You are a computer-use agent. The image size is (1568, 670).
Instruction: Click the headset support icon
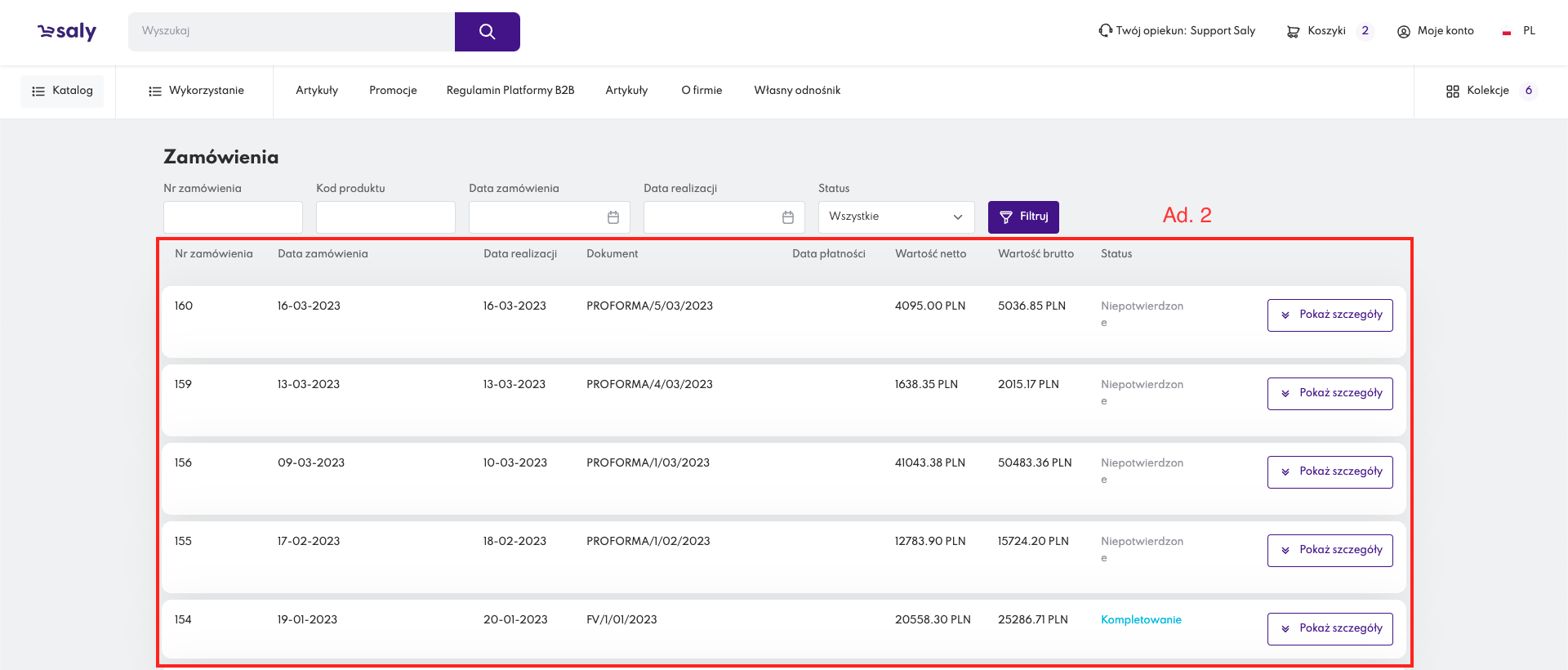tap(1105, 31)
